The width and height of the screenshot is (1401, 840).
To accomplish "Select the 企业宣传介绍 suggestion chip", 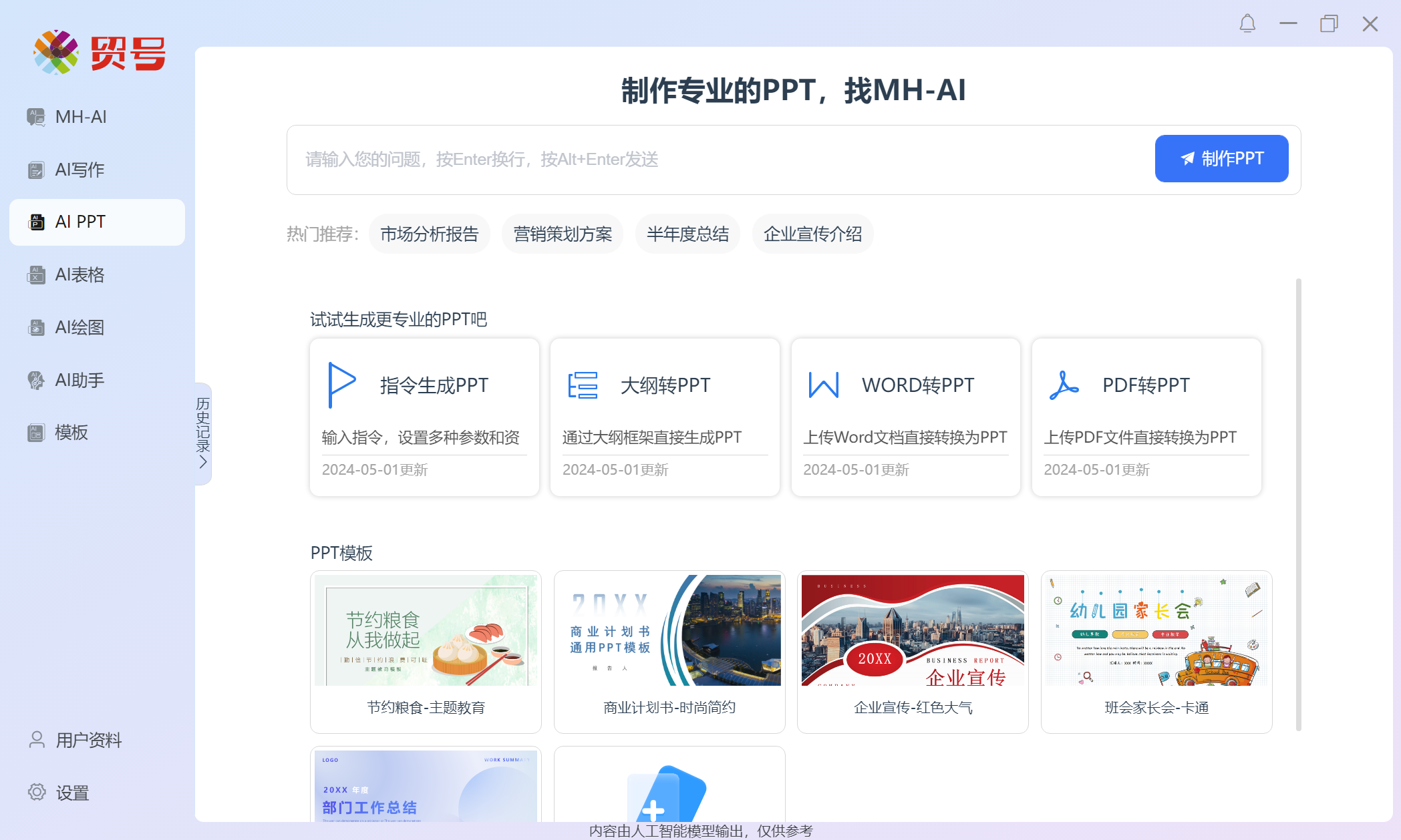I will pos(812,234).
